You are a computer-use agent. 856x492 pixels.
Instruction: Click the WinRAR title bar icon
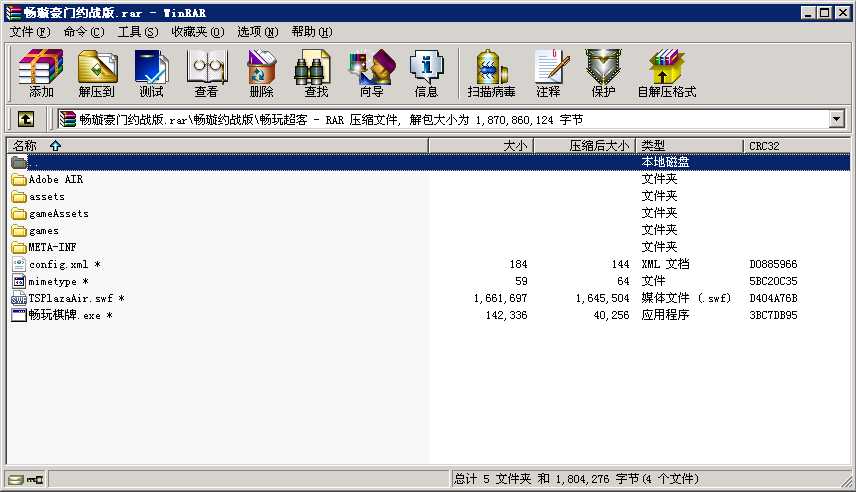coord(13,12)
